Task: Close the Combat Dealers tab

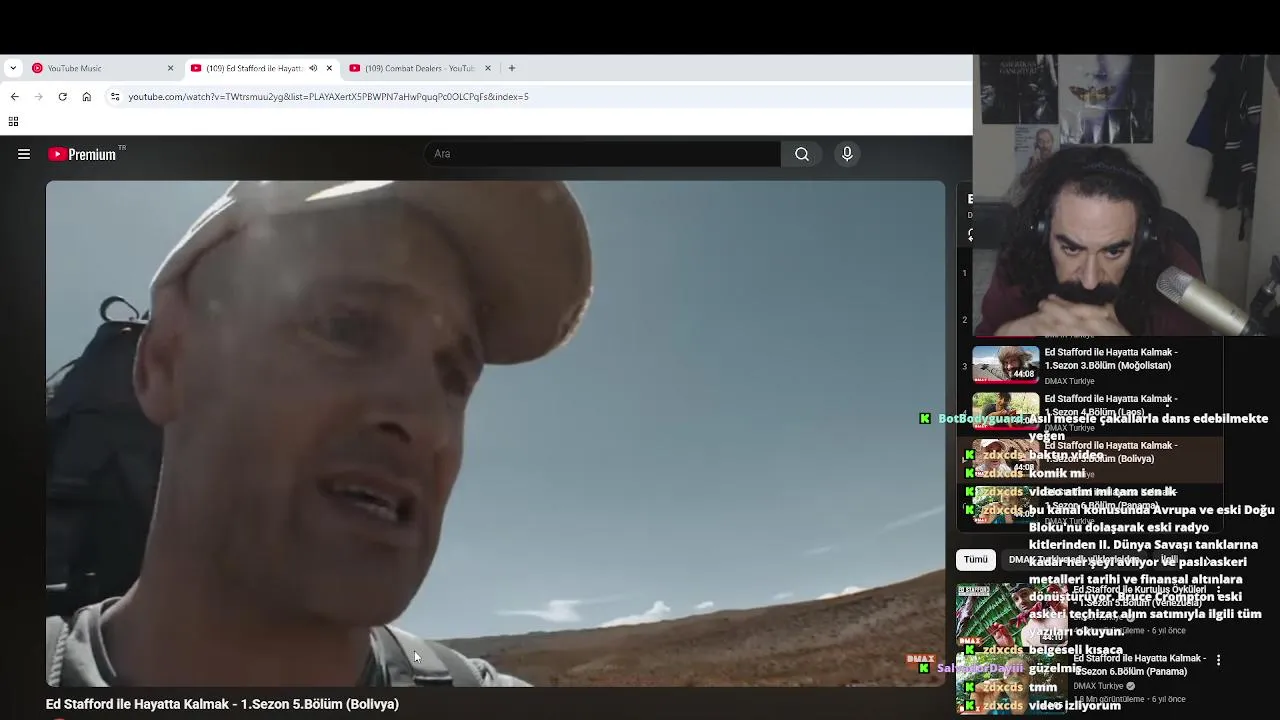Action: click(x=488, y=68)
